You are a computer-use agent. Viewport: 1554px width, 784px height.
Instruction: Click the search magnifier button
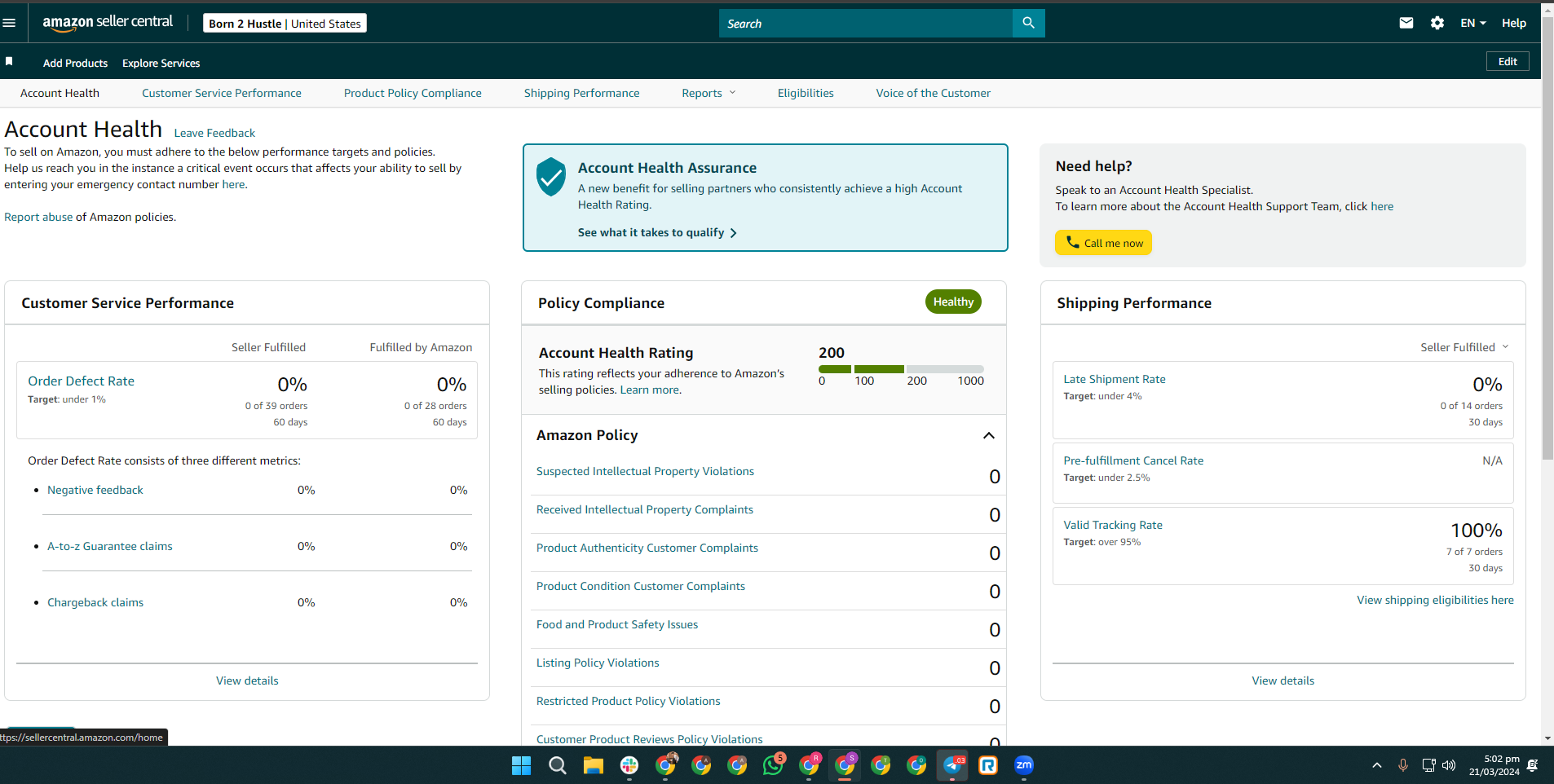[x=1028, y=23]
